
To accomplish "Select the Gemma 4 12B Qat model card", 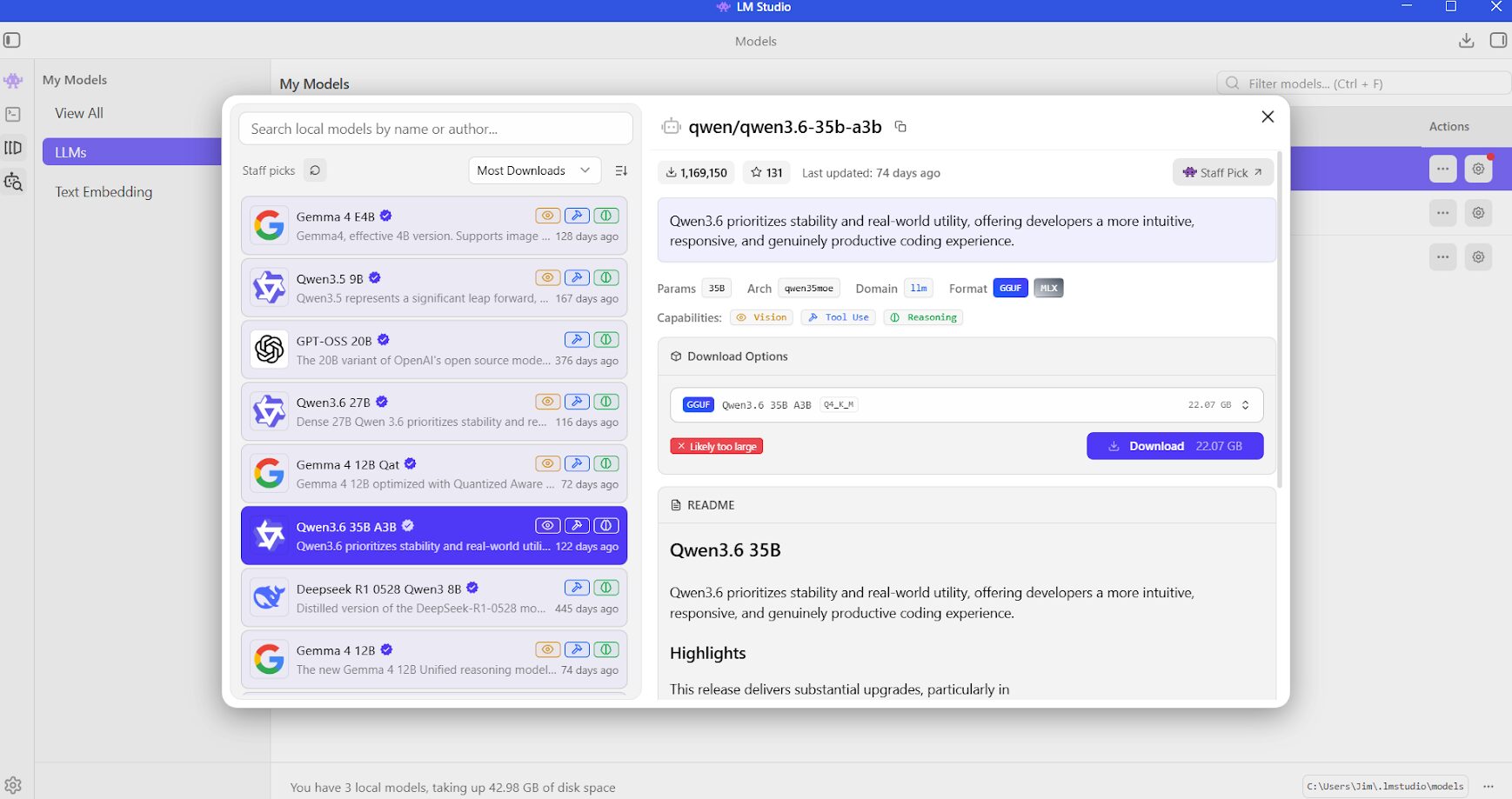I will (x=434, y=474).
